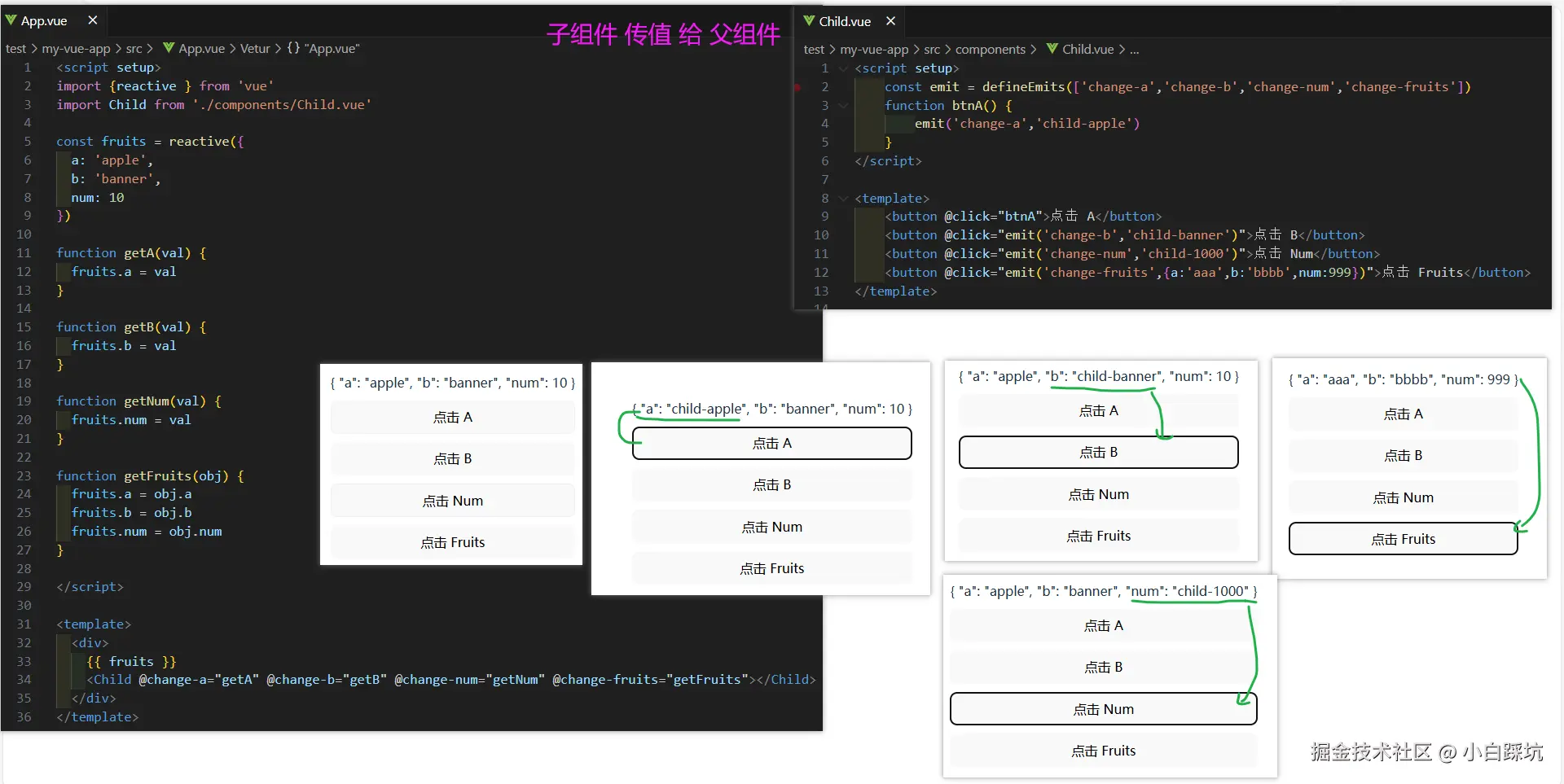Open the {} "App.vue" symbol breadcrumb
This screenshot has width=1564, height=784.
click(x=323, y=49)
